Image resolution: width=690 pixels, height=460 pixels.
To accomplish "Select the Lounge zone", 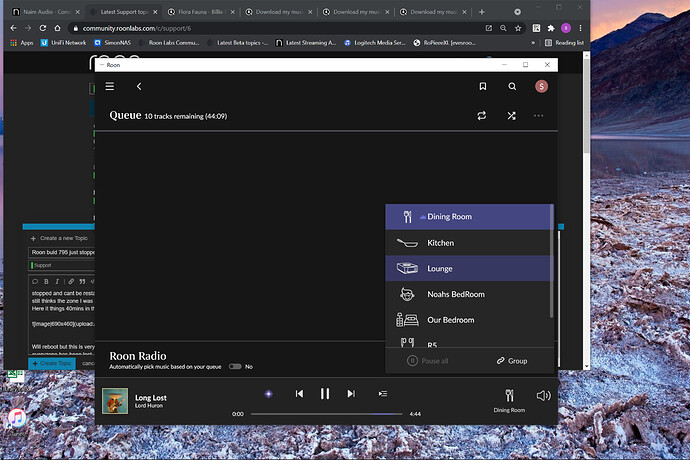I will tap(468, 269).
